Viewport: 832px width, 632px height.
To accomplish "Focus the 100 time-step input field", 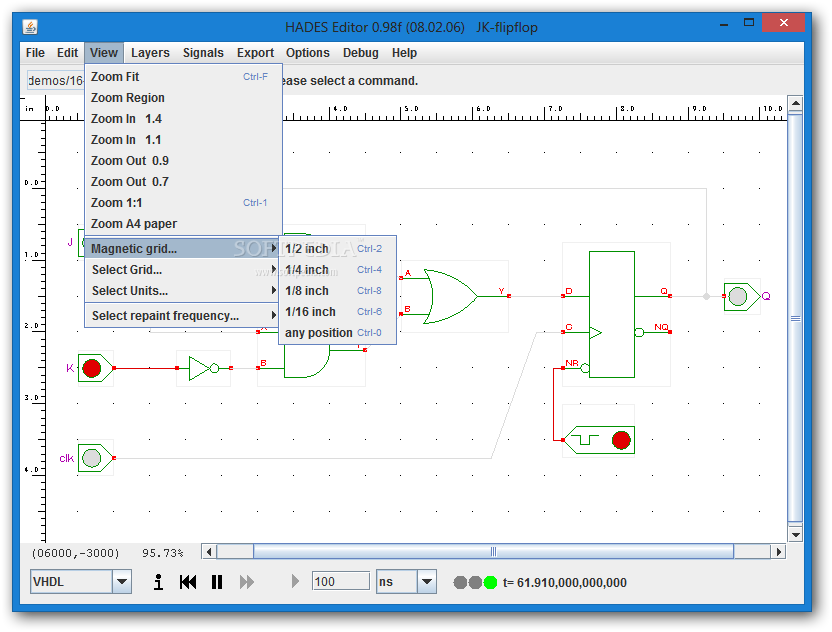I will point(341,582).
